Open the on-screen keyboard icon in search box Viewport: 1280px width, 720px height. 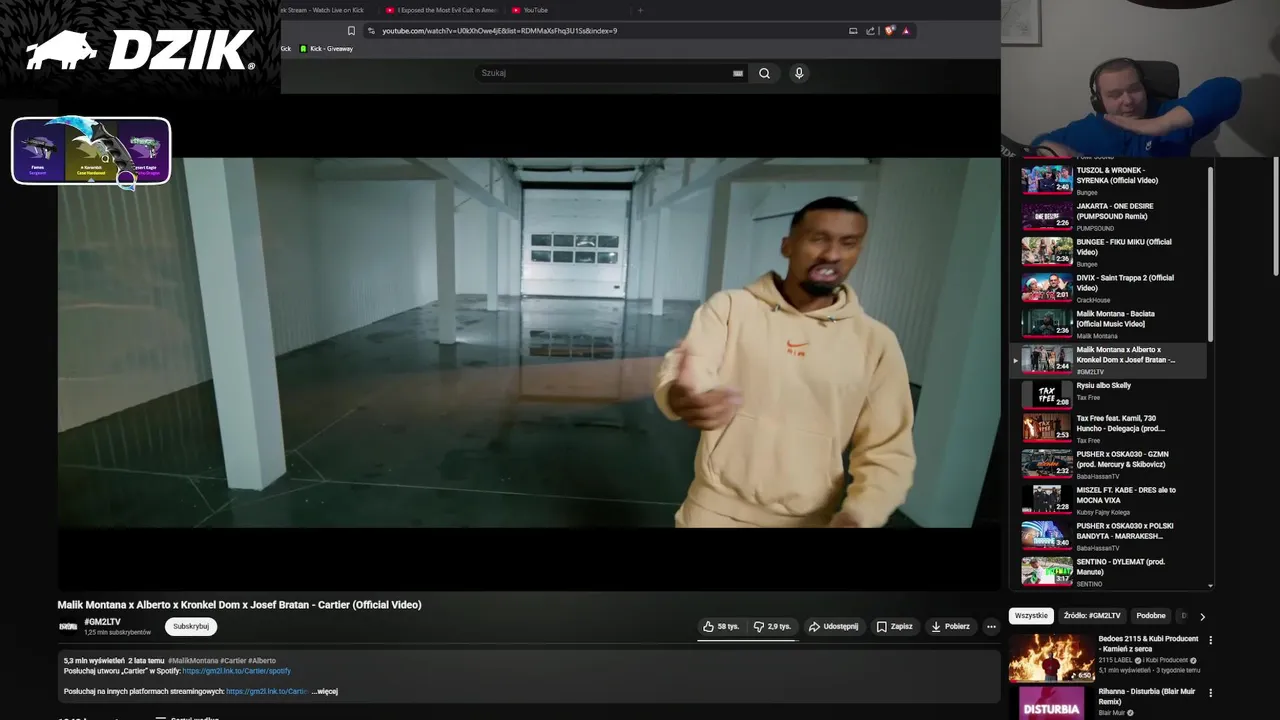[x=738, y=73]
